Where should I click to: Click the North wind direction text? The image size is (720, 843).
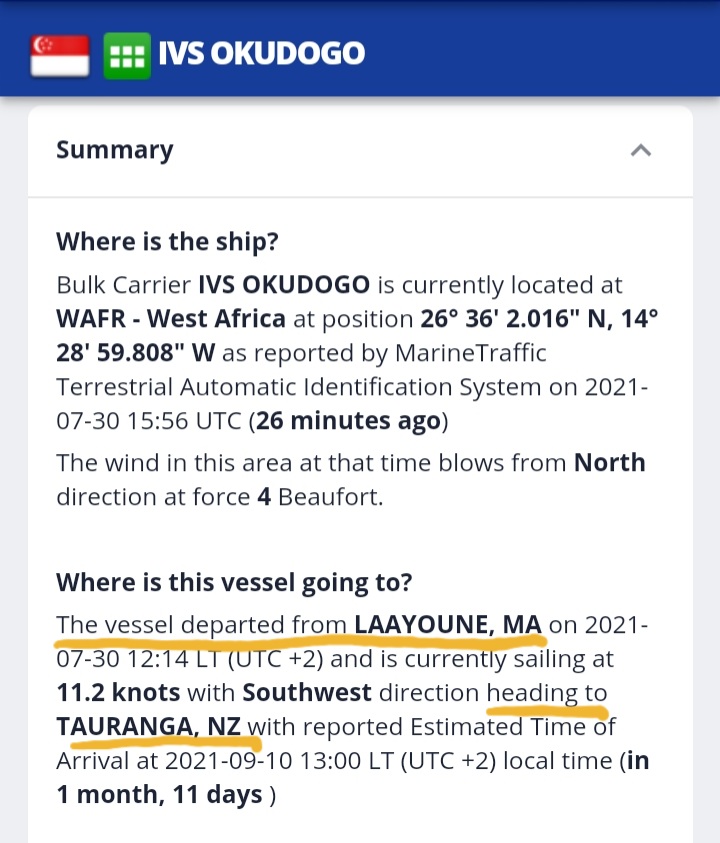(609, 463)
